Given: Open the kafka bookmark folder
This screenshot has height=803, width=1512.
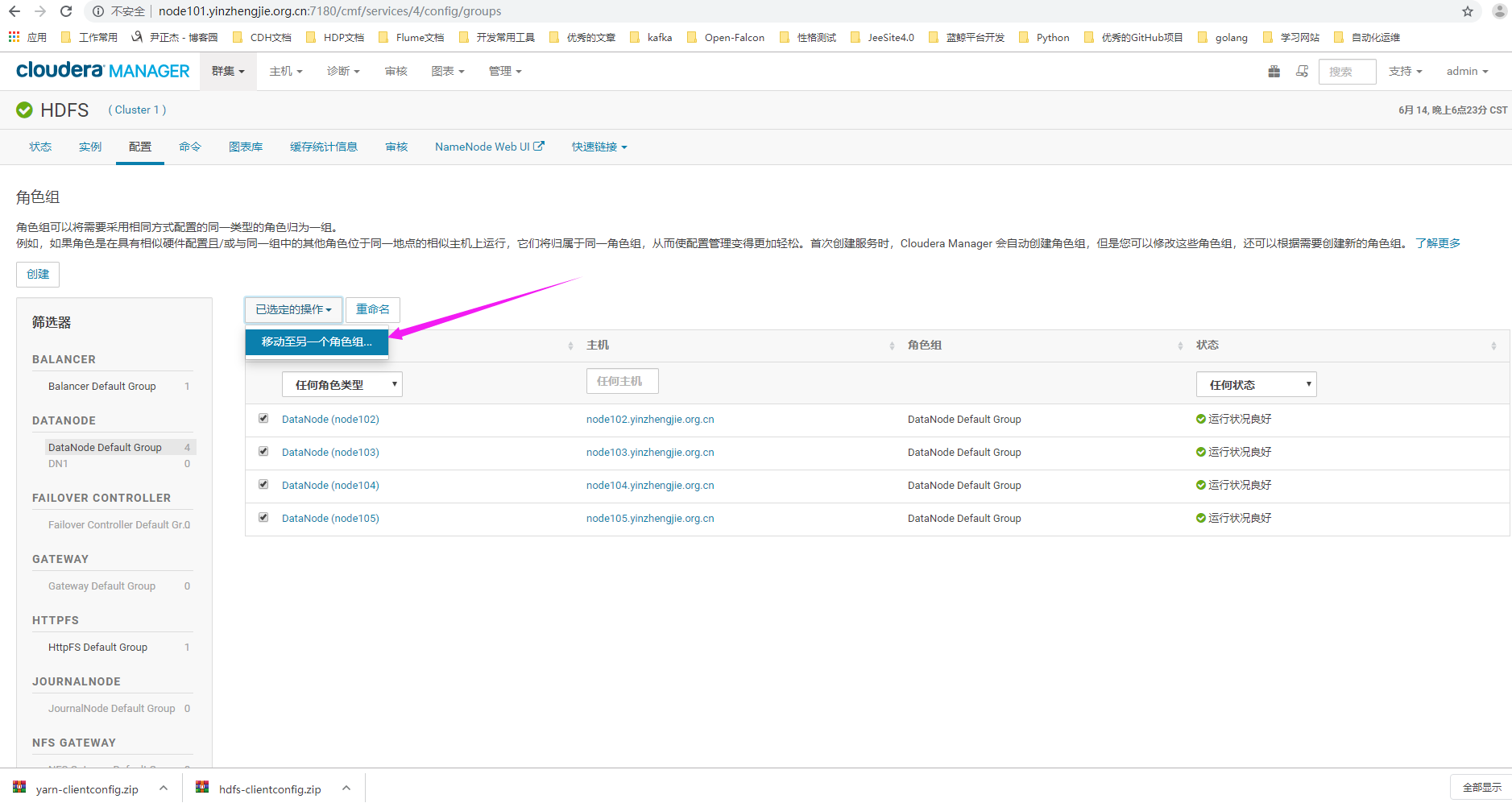Looking at the screenshot, I should 651,37.
